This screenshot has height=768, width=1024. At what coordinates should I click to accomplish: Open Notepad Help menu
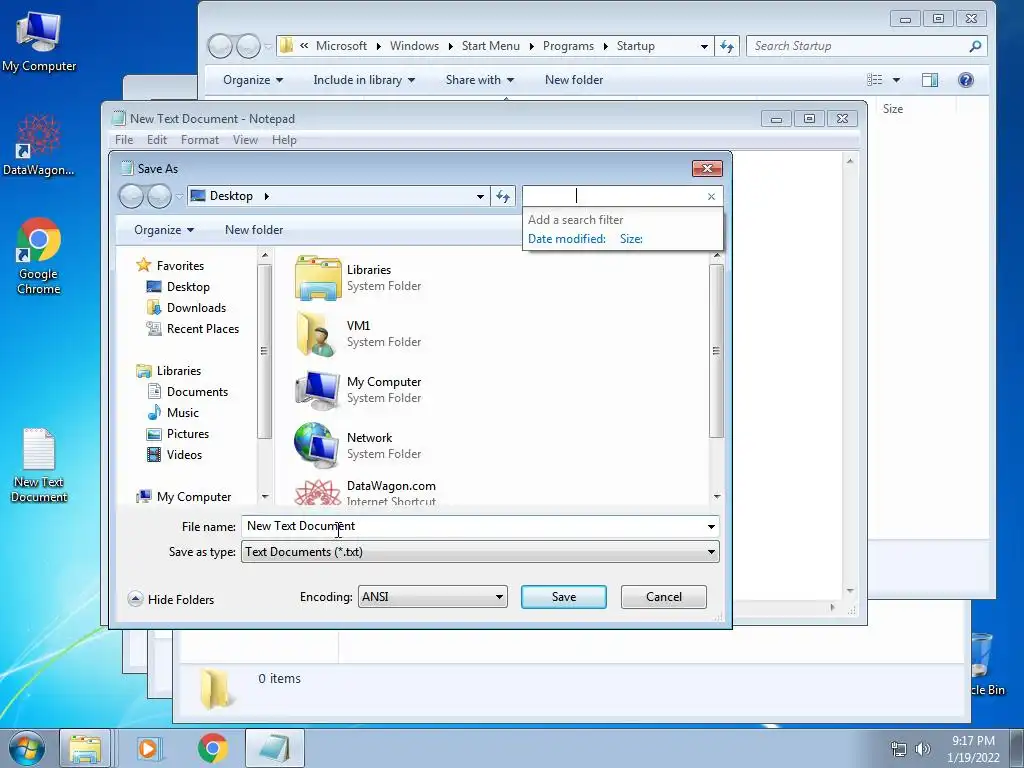(x=284, y=140)
